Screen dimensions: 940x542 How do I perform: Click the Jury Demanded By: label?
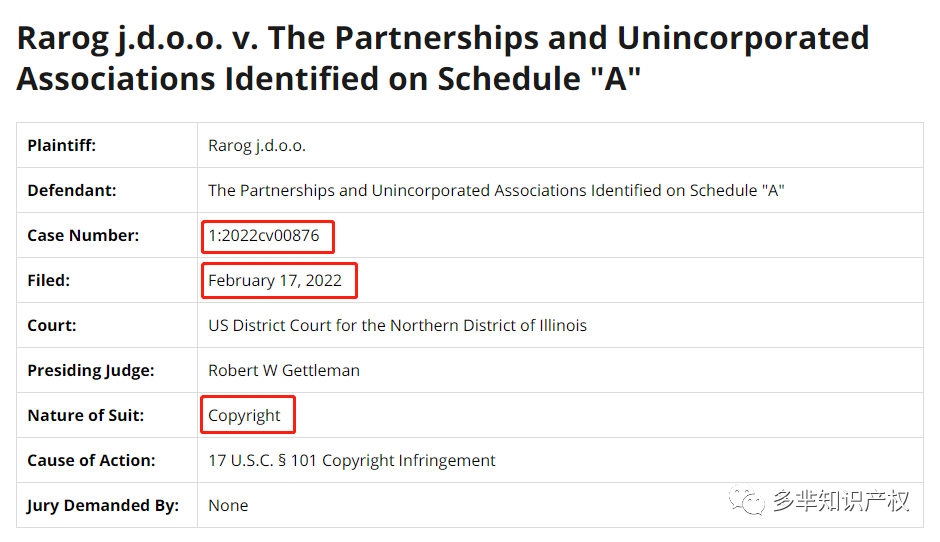103,505
